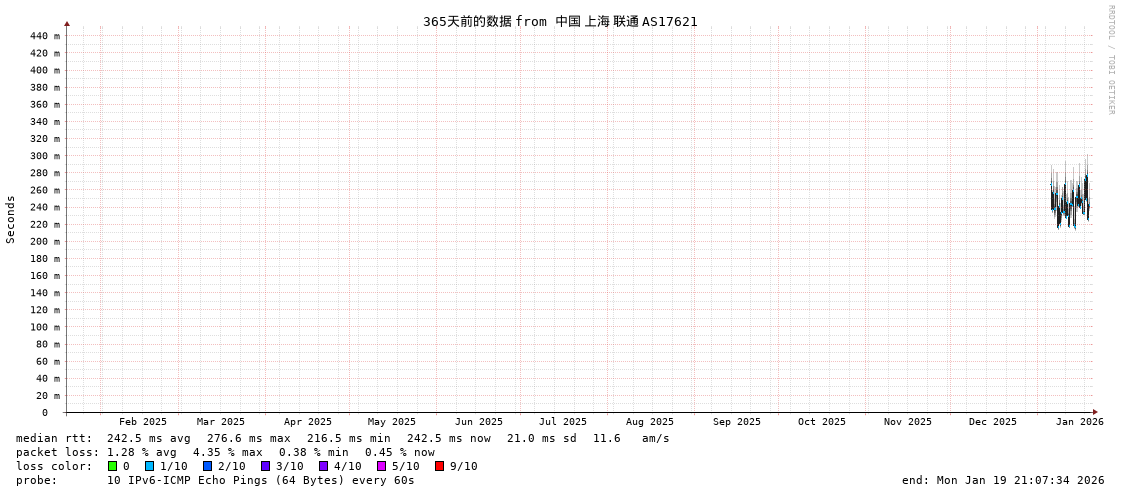
Task: Click the Sep 2025 time axis label
Action: (737, 422)
